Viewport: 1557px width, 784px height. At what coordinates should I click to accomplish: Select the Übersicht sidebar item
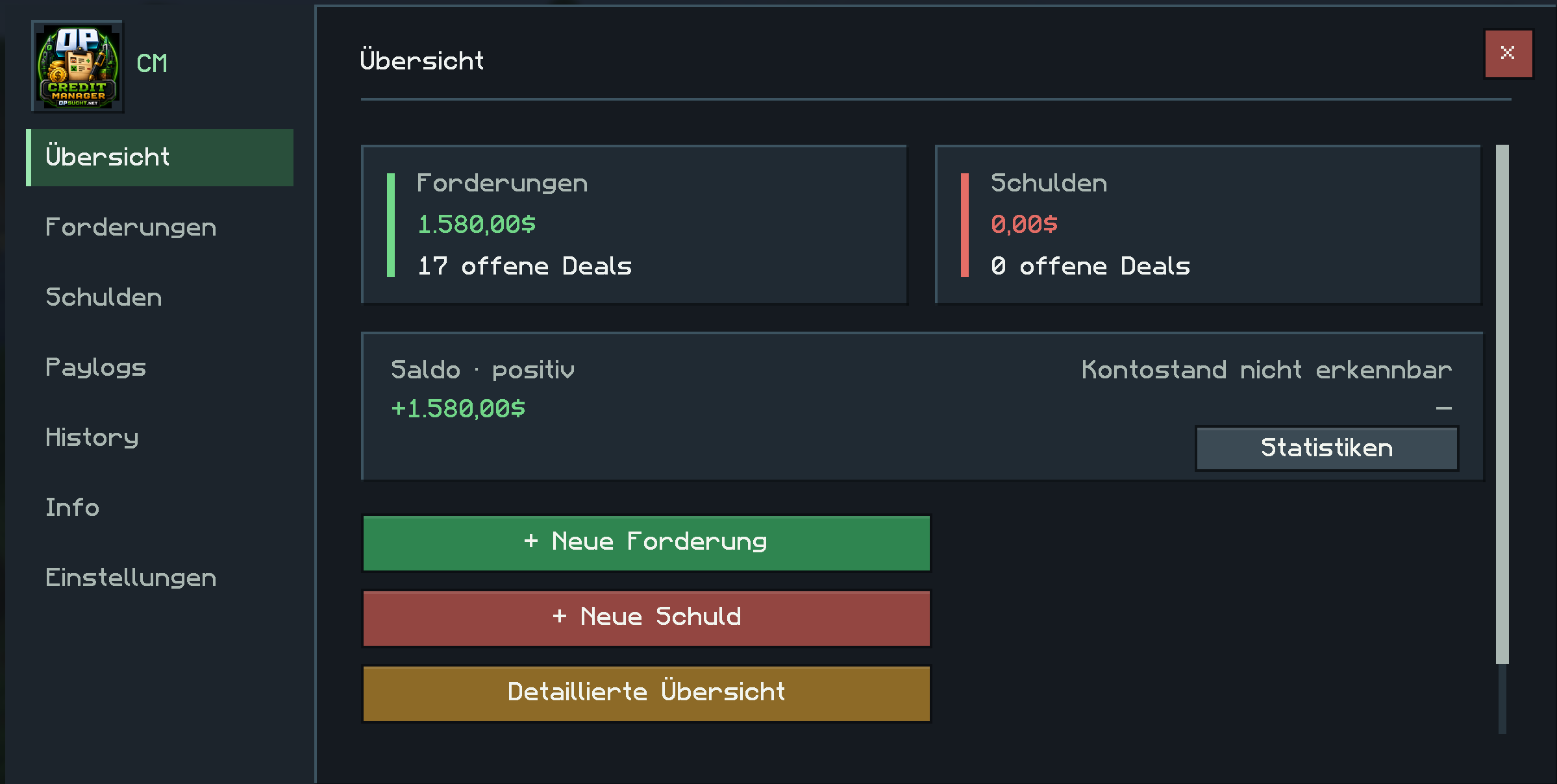[160, 158]
